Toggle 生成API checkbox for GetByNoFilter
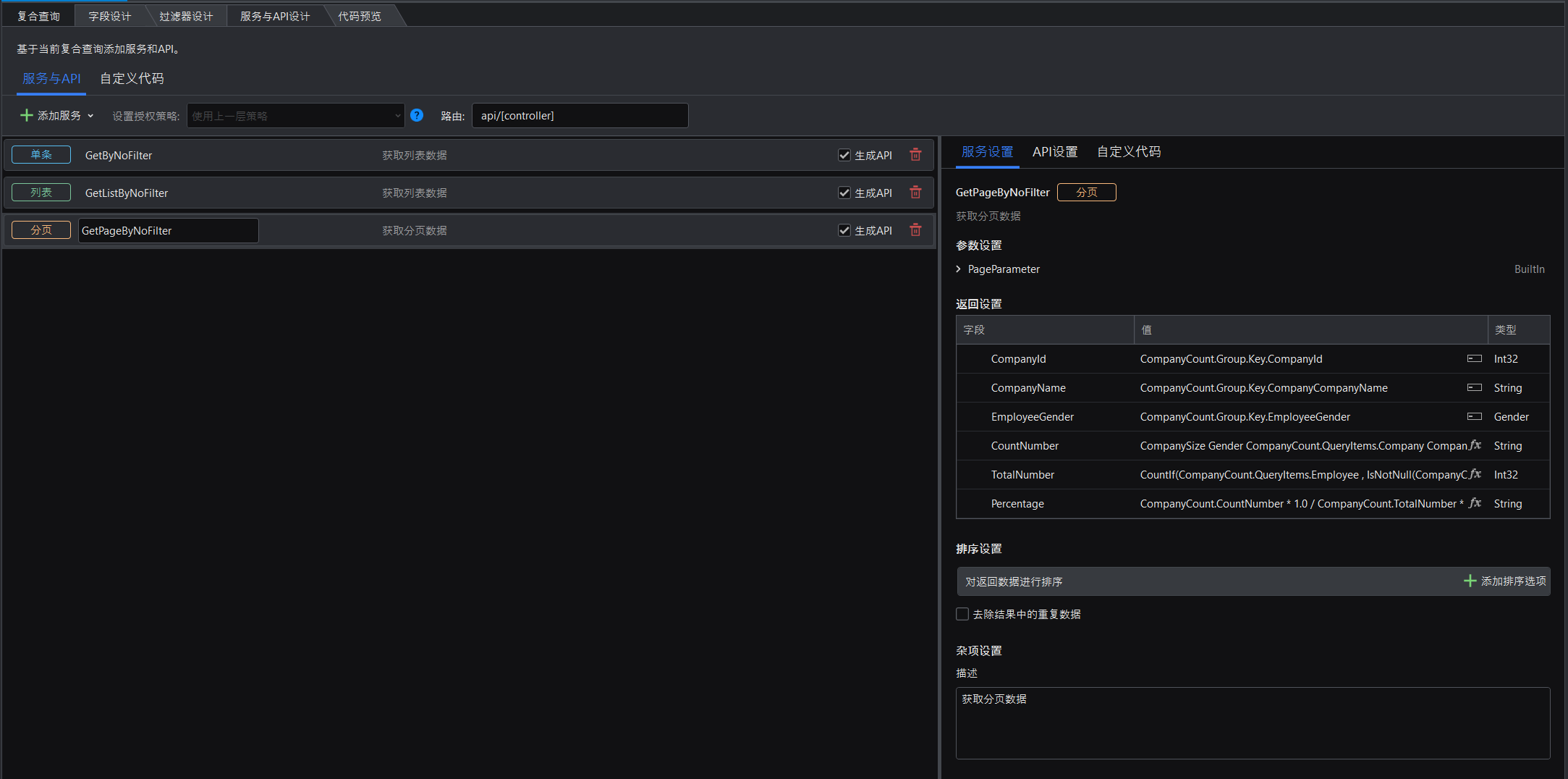The image size is (1568, 779). click(844, 155)
